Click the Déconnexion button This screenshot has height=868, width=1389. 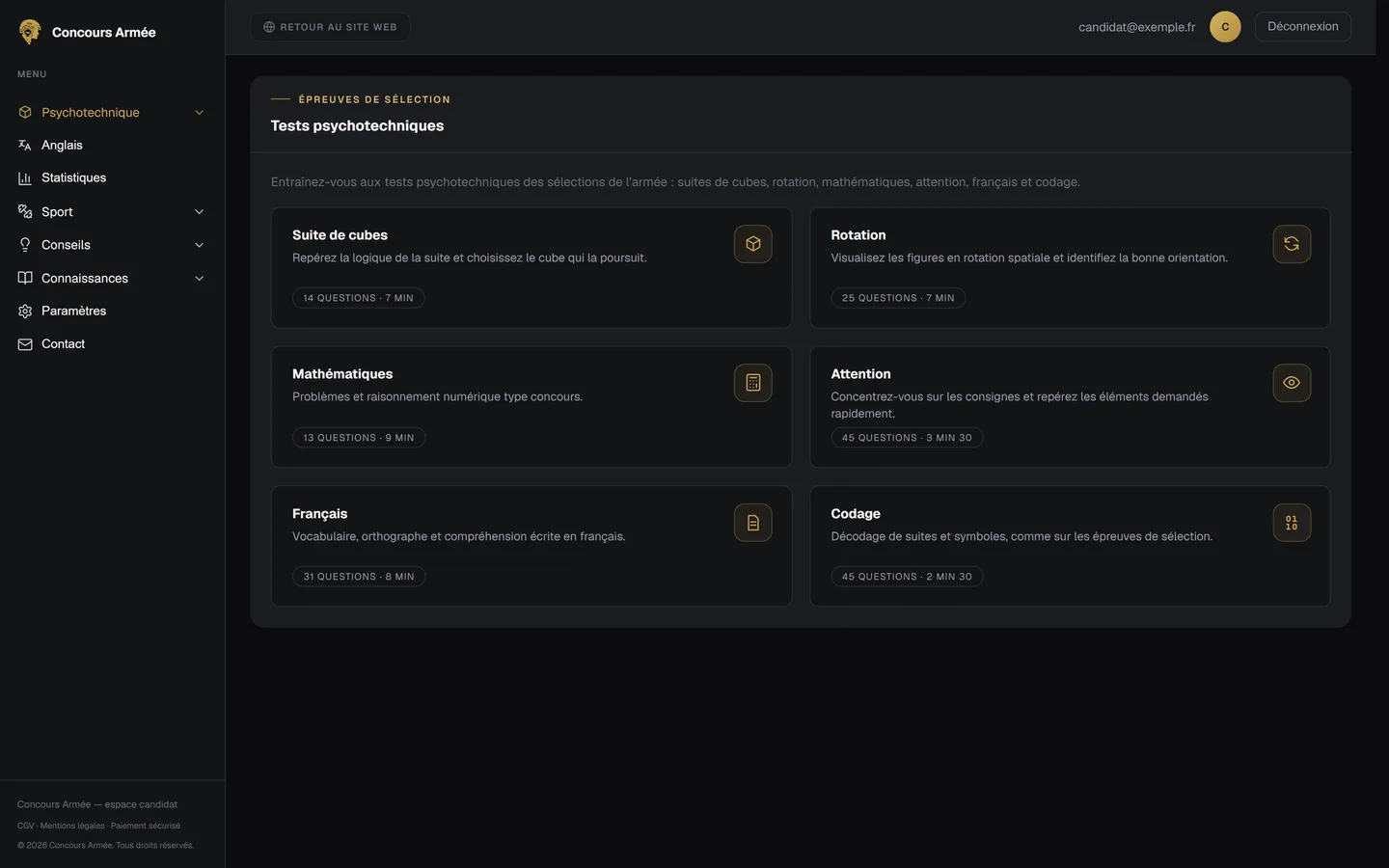[1302, 27]
